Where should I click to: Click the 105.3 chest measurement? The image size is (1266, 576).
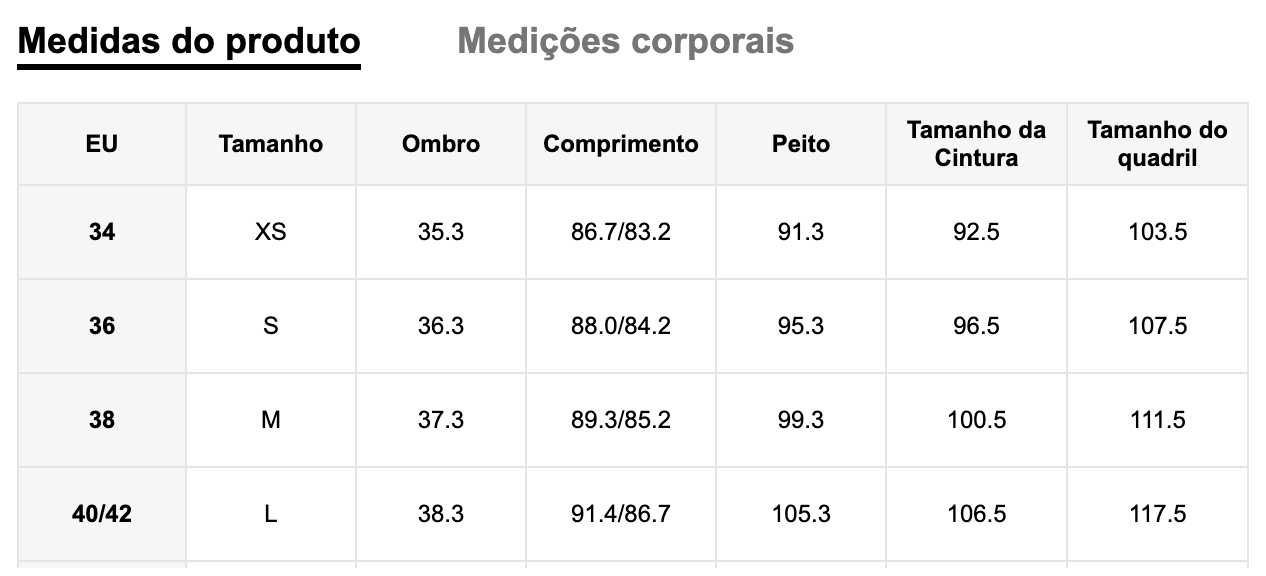click(x=801, y=514)
